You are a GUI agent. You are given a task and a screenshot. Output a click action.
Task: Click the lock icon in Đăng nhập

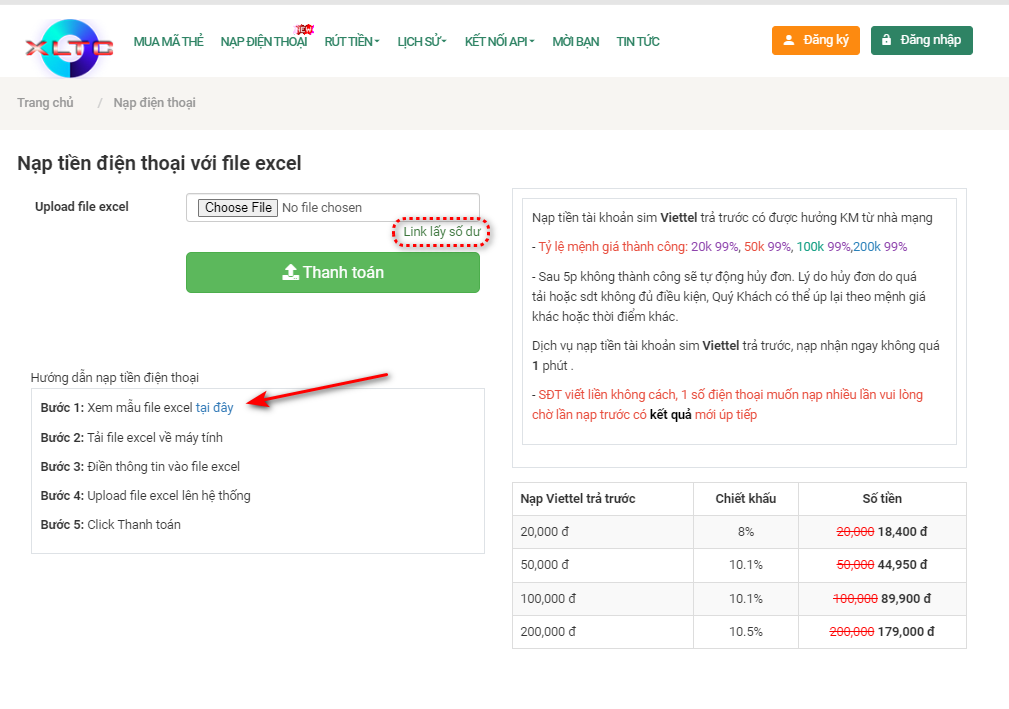click(x=886, y=40)
